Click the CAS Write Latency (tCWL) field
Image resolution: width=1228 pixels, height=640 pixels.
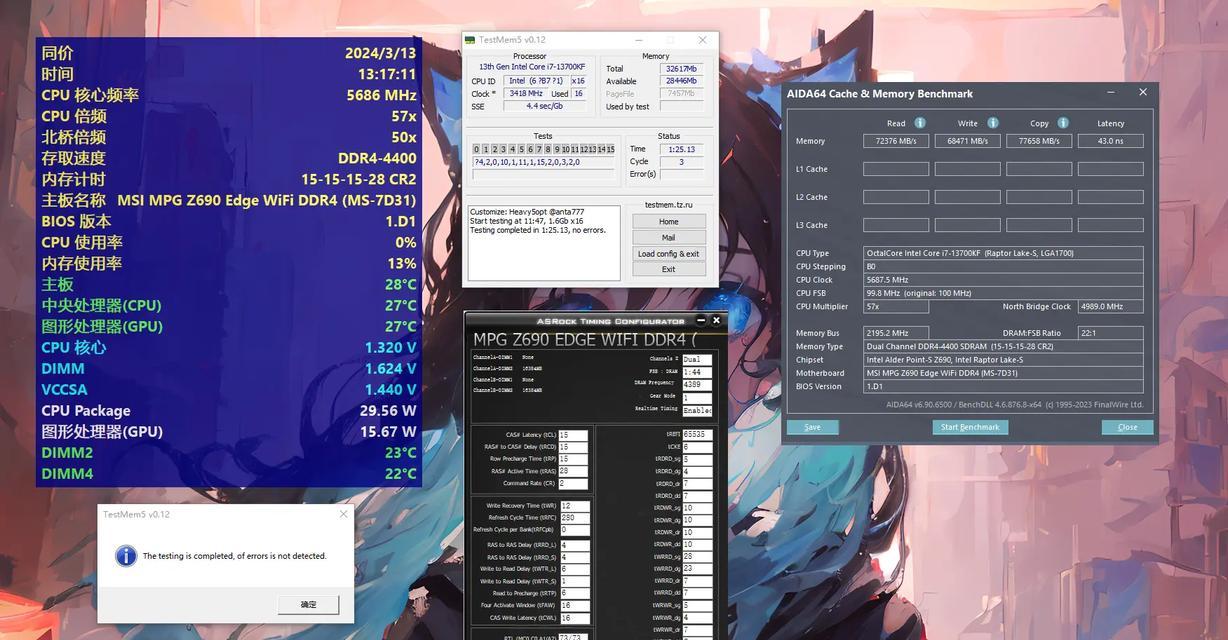[x=575, y=617]
